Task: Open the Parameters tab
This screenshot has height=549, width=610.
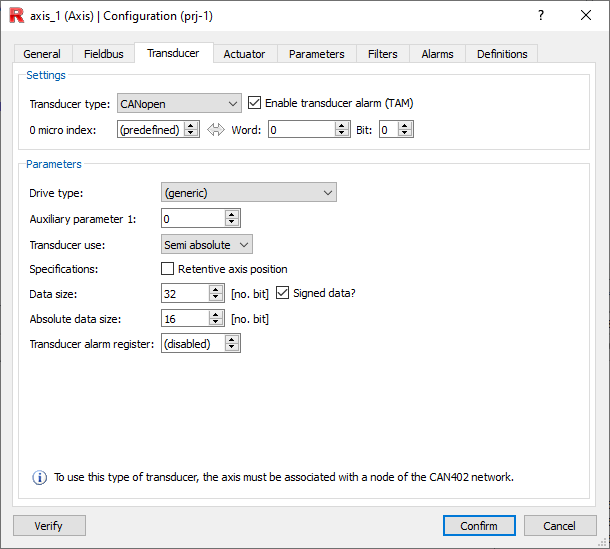Action: point(317,54)
